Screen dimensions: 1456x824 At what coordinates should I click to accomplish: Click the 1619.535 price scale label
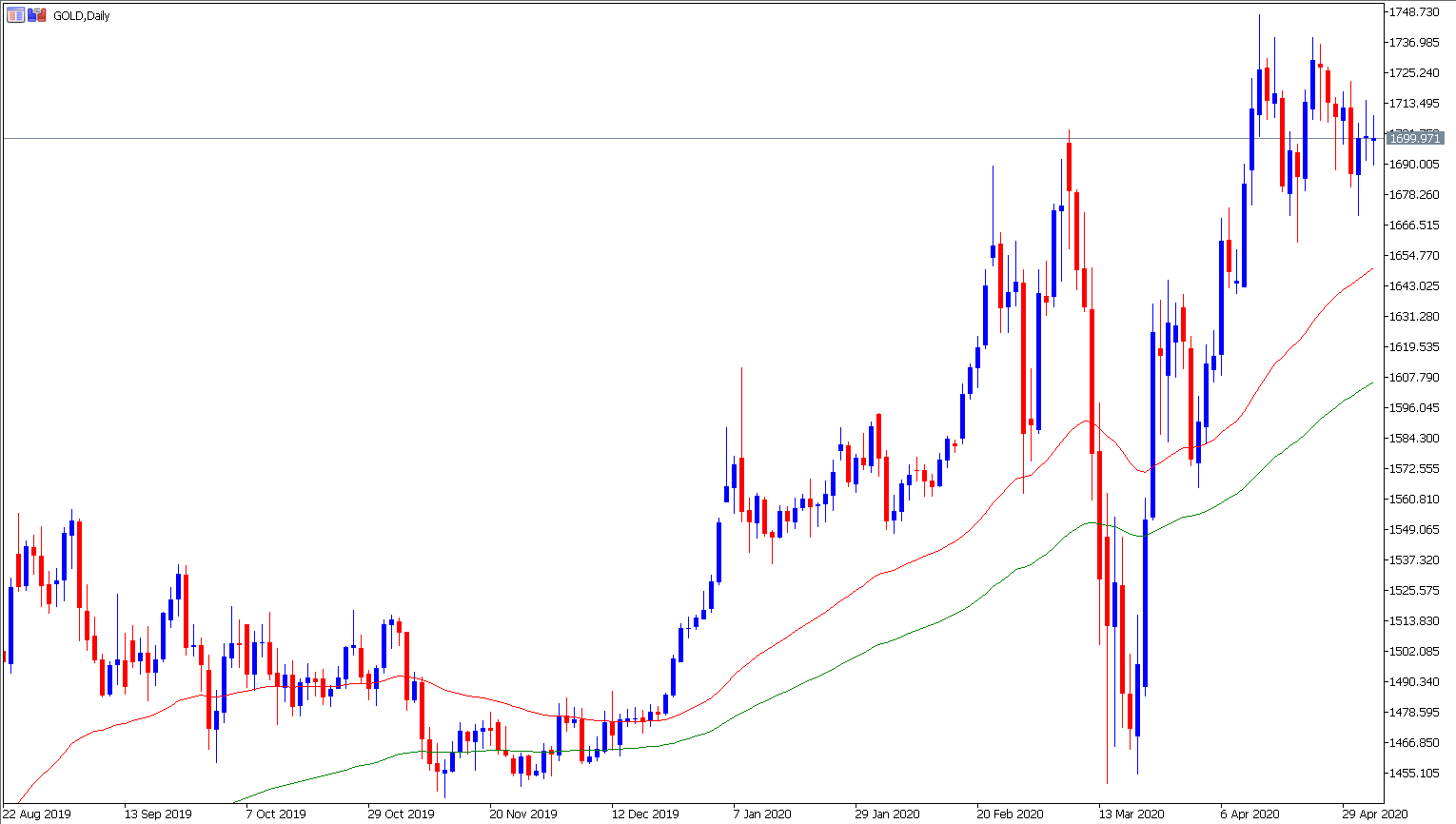coord(1414,347)
